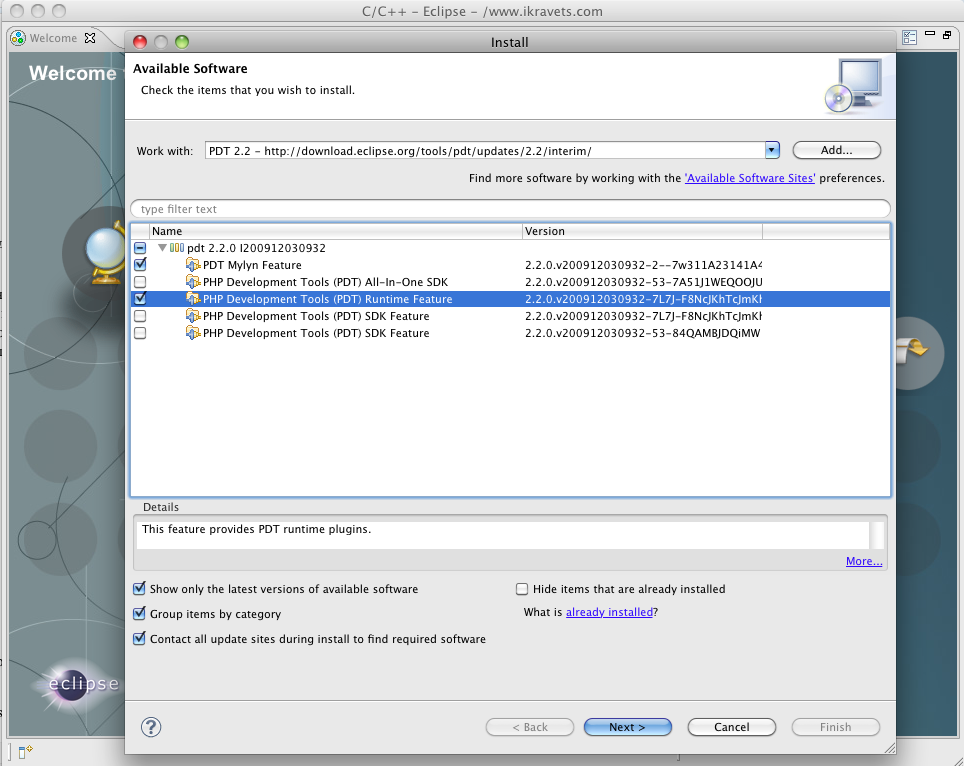Open the 'Available Software Sites' link

pyautogui.click(x=750, y=178)
